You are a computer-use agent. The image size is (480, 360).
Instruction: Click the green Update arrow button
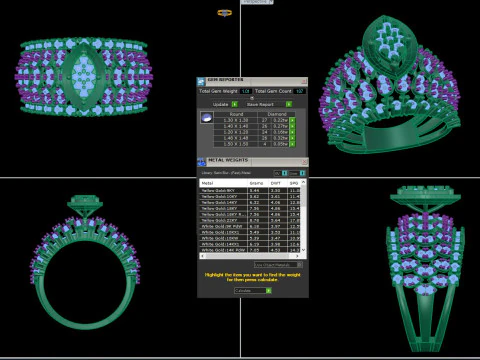(235, 104)
